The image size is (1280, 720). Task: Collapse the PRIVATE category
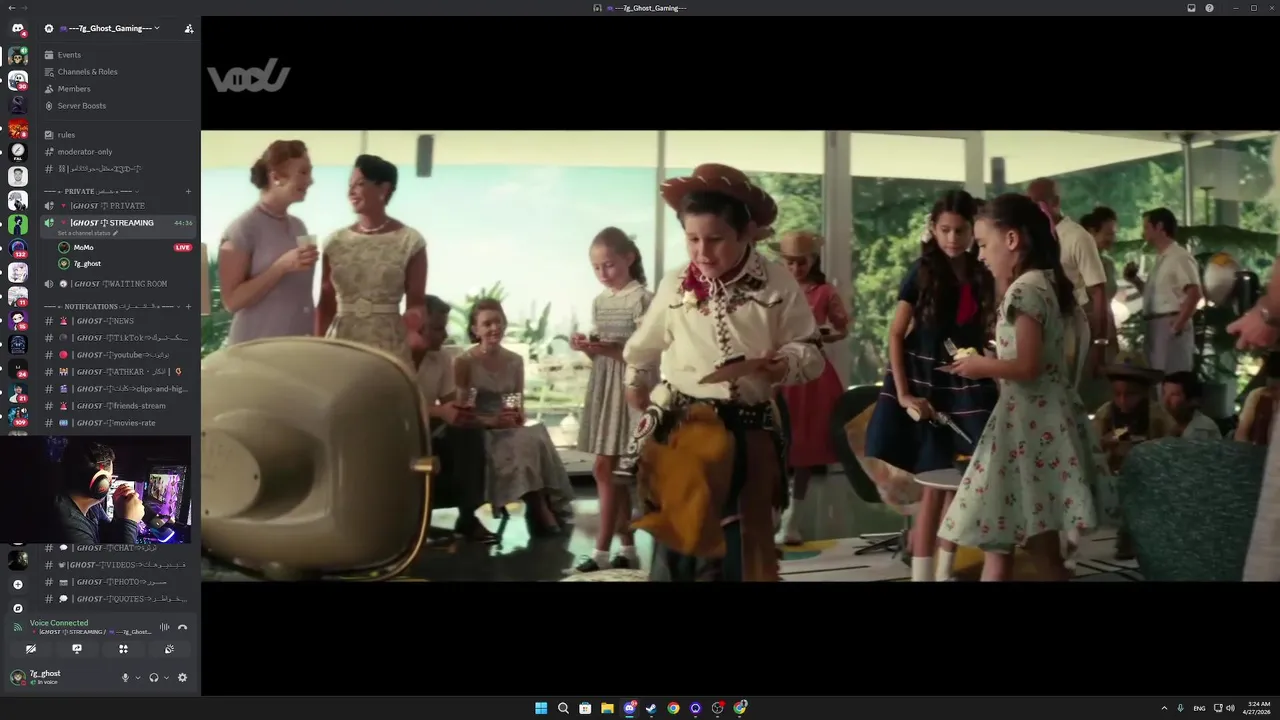pos(90,191)
